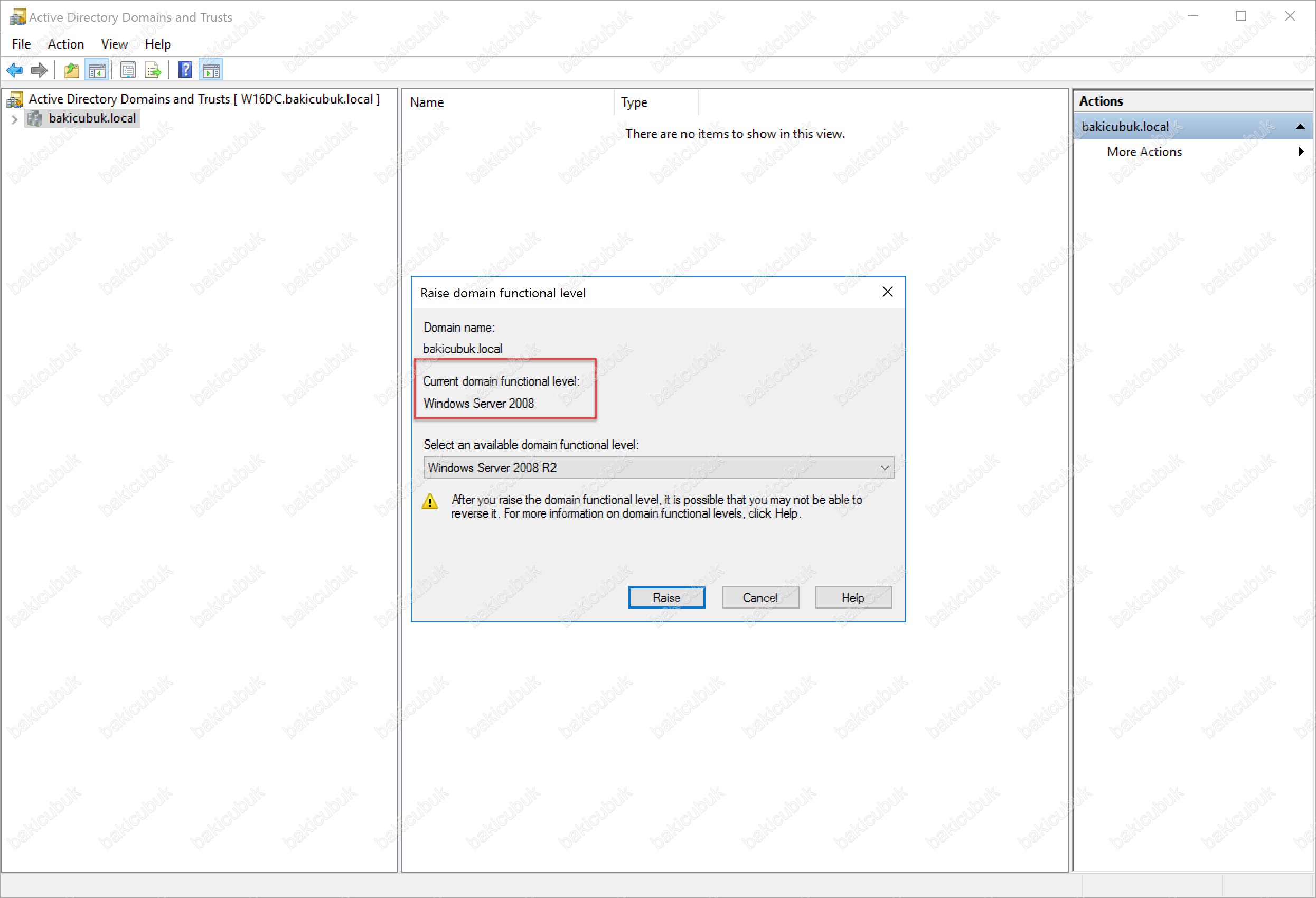
Task: Open the View menu
Action: click(115, 44)
